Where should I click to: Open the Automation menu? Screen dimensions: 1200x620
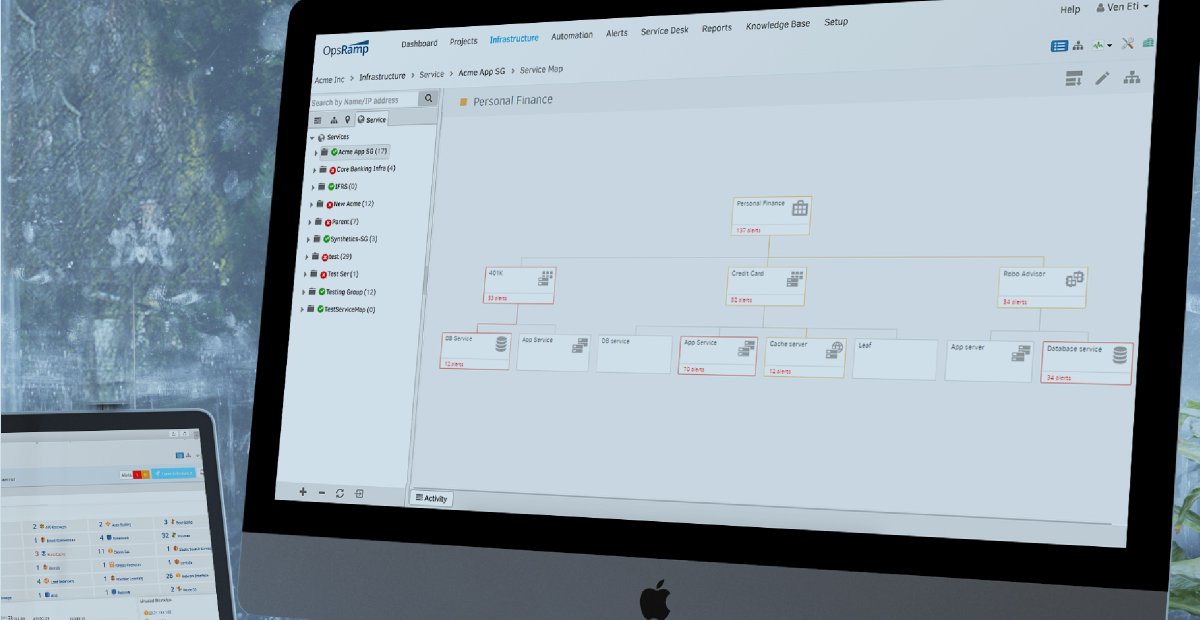pos(572,36)
